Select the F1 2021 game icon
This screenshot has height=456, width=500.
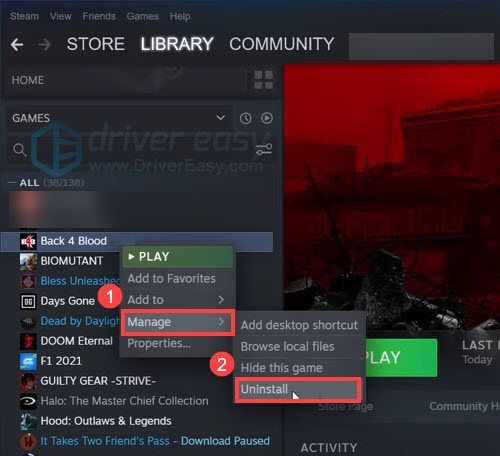[x=28, y=361]
